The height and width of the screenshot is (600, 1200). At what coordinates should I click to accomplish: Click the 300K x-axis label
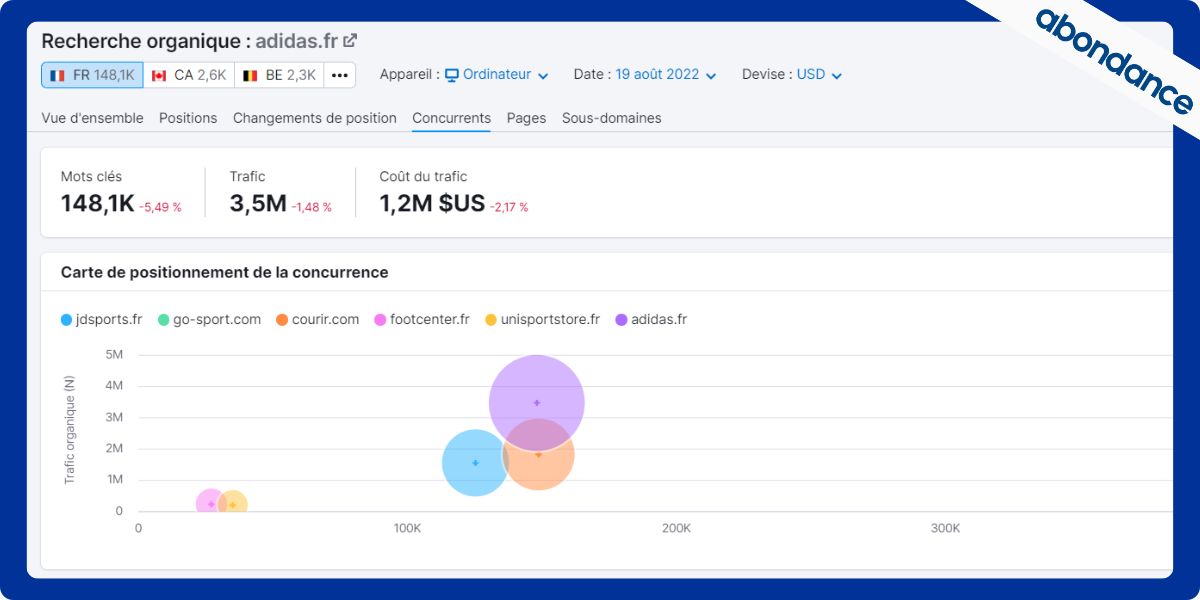[x=945, y=528]
